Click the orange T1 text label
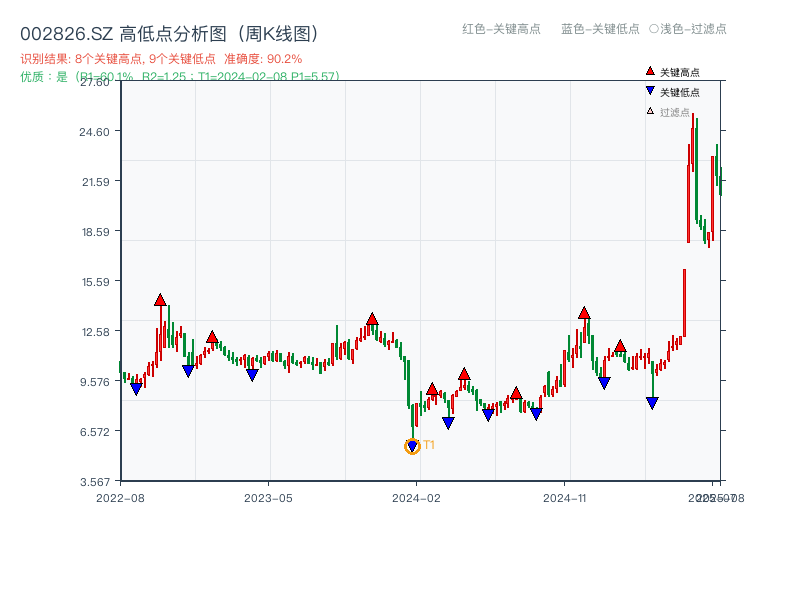Image resolution: width=800 pixels, height=600 pixels. [x=429, y=445]
